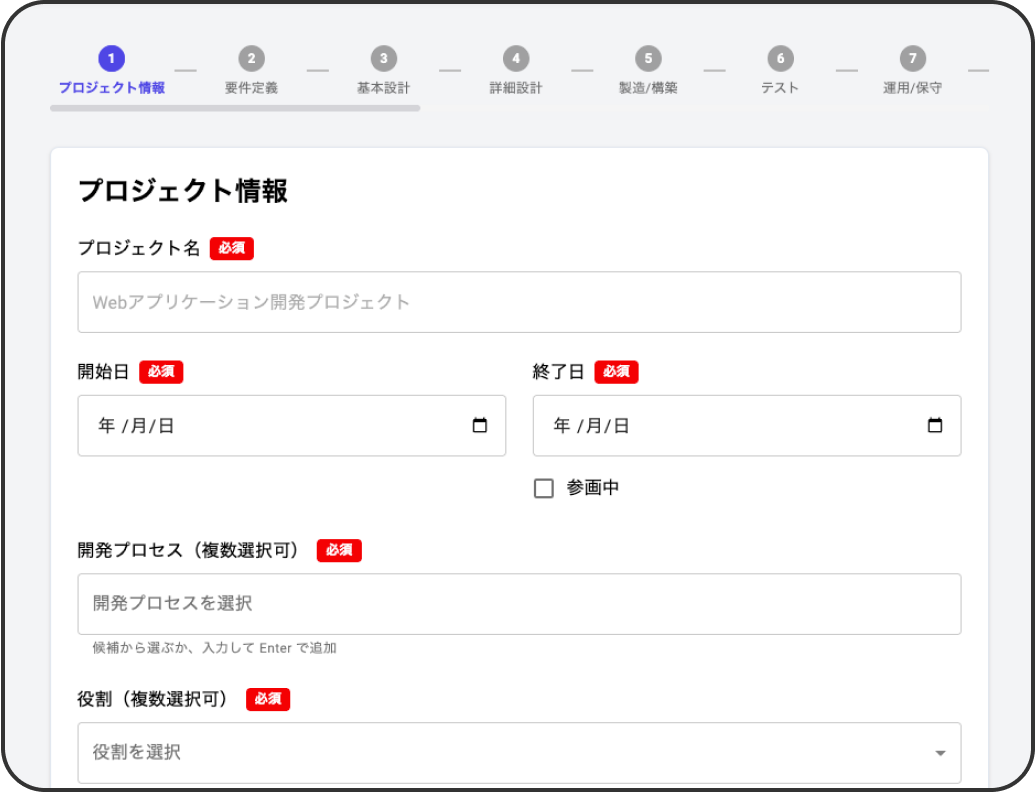Screen dimensions: 1036x792
Task: Click the step 2 circle icon
Action: tap(251, 59)
